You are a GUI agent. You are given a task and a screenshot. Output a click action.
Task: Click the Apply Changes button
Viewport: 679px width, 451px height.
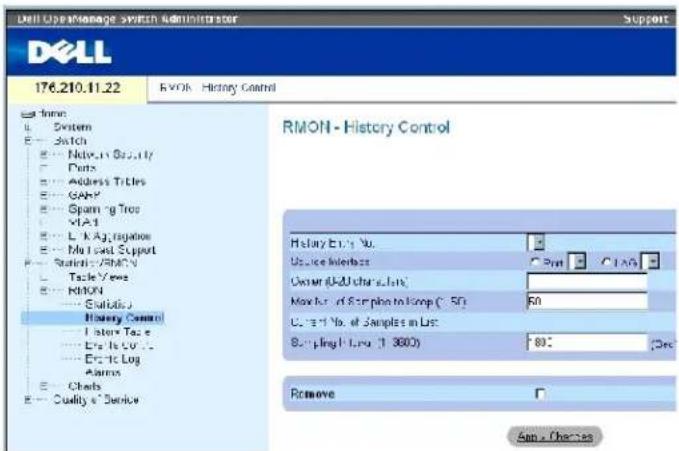pos(555,436)
